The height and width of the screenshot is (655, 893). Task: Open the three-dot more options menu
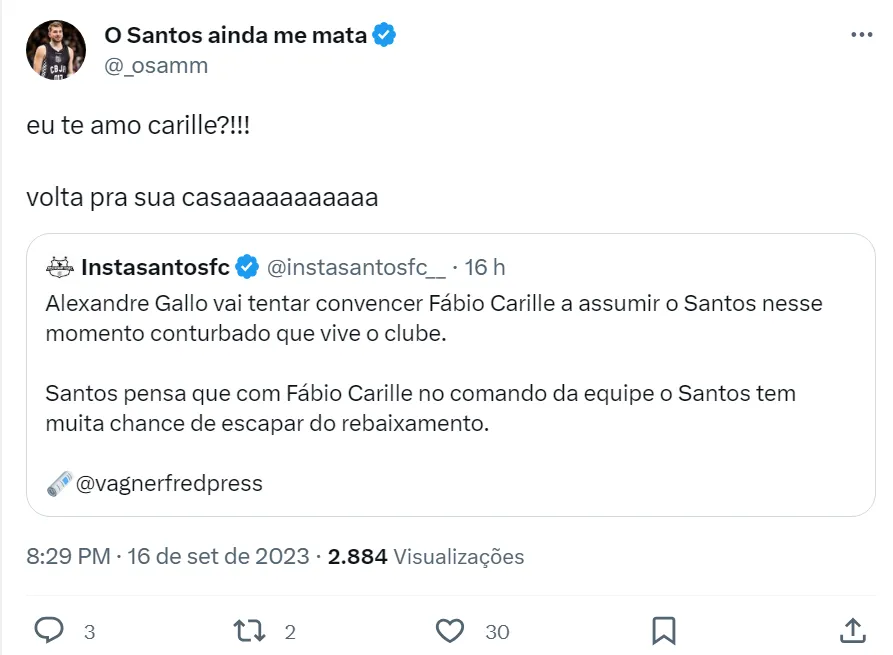coord(861,35)
